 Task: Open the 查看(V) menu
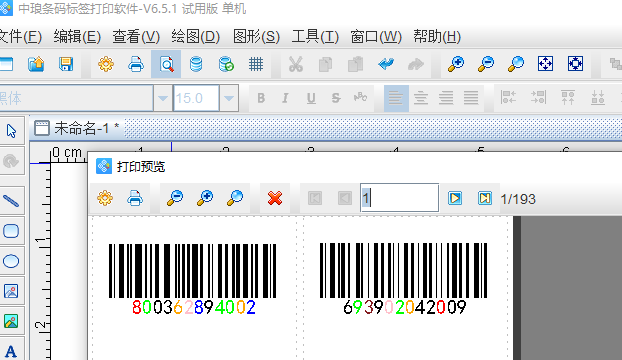click(x=136, y=37)
